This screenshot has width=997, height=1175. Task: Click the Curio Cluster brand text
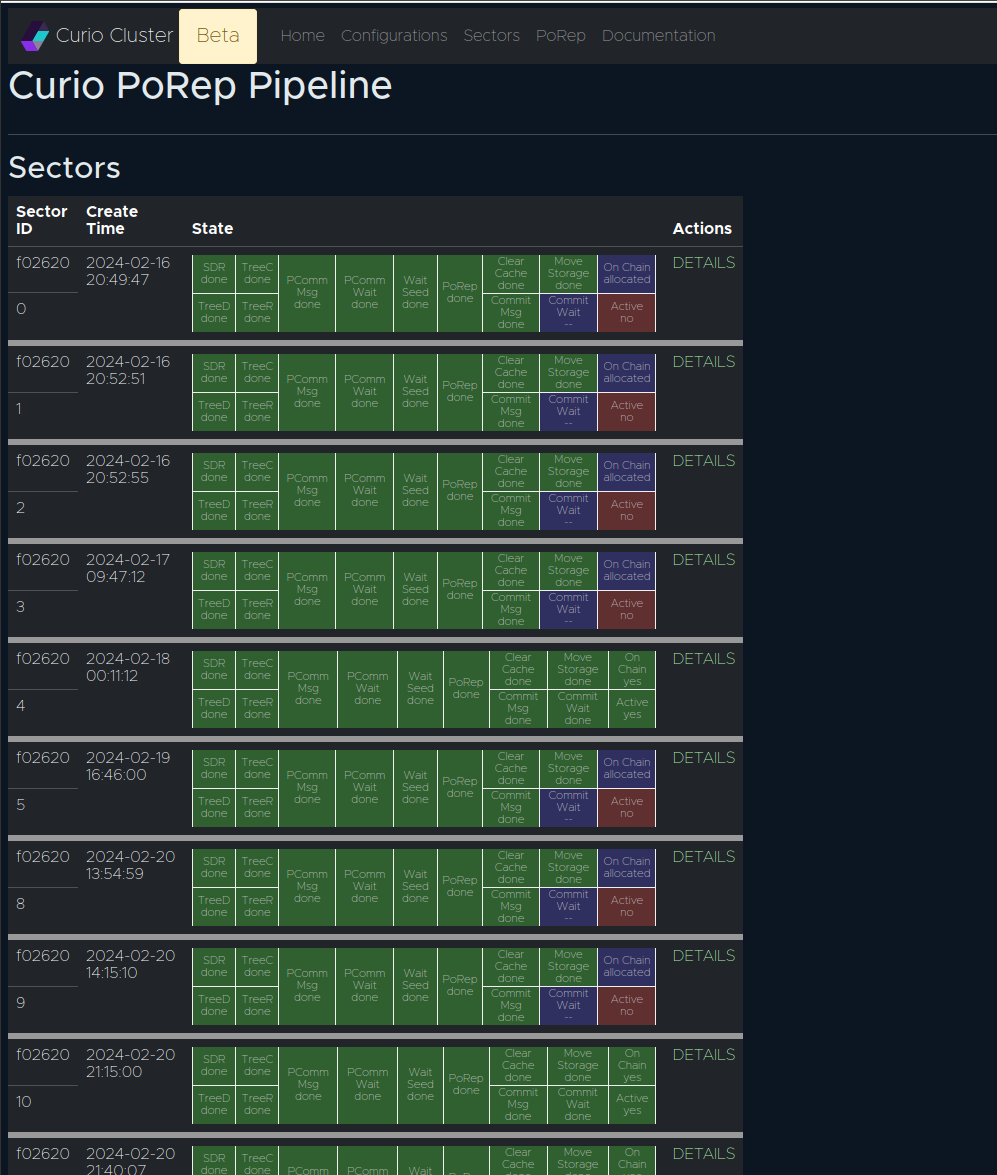tap(114, 36)
